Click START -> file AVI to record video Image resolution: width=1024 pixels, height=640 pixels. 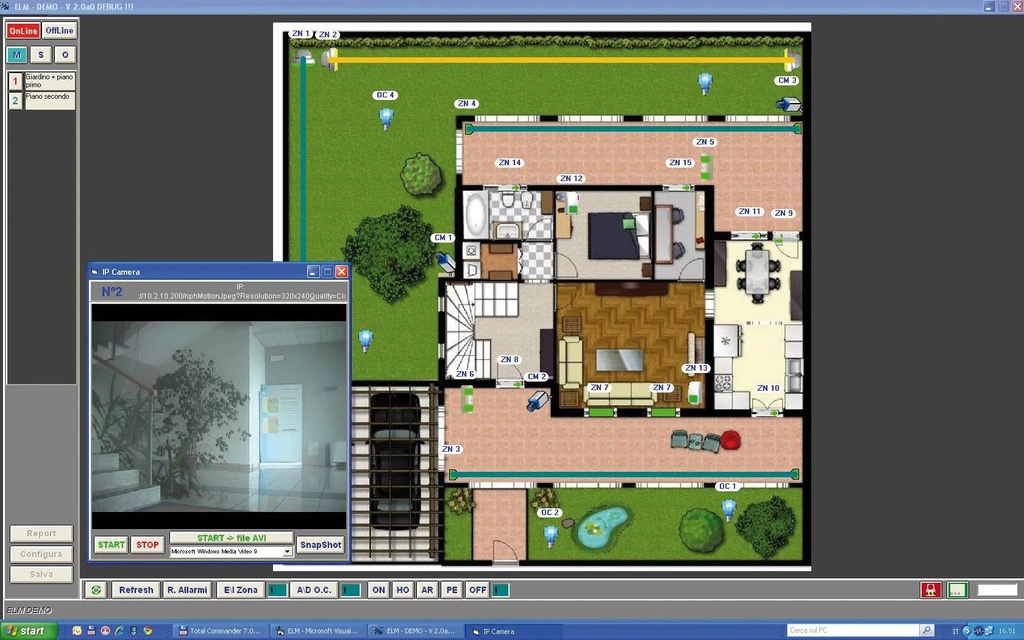233,537
